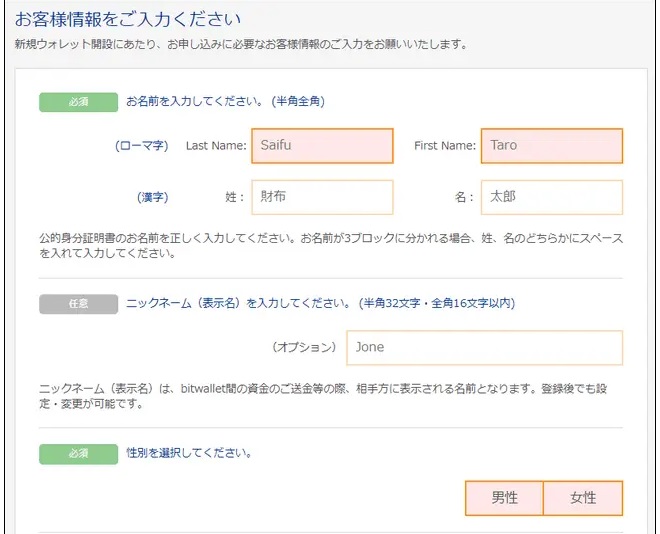Click the (ローマ字) row label
660x534 pixels.
click(142, 146)
